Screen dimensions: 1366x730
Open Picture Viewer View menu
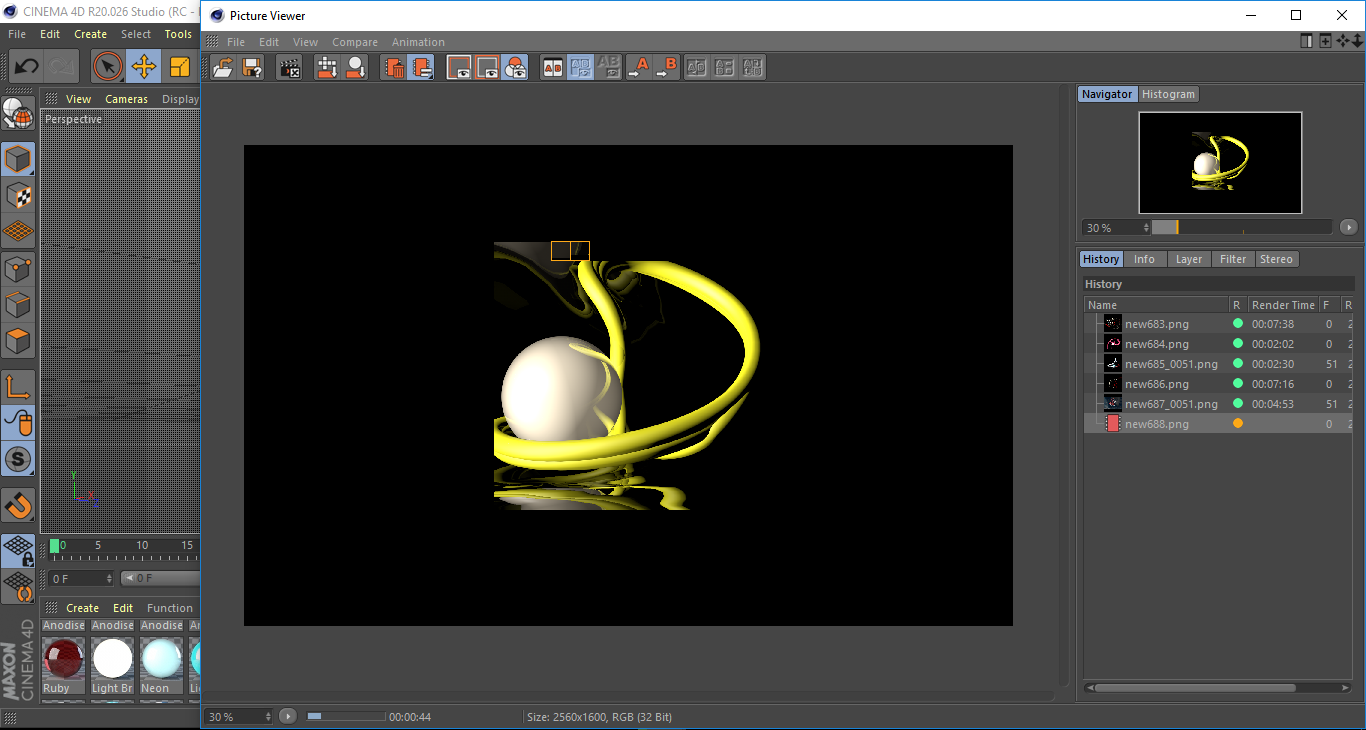pos(305,42)
